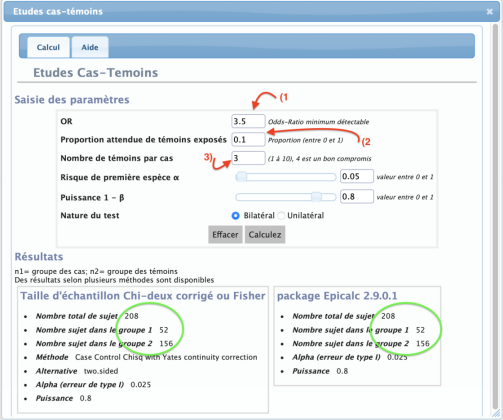Click the OR input field
503x420 pixels.
pos(248,121)
